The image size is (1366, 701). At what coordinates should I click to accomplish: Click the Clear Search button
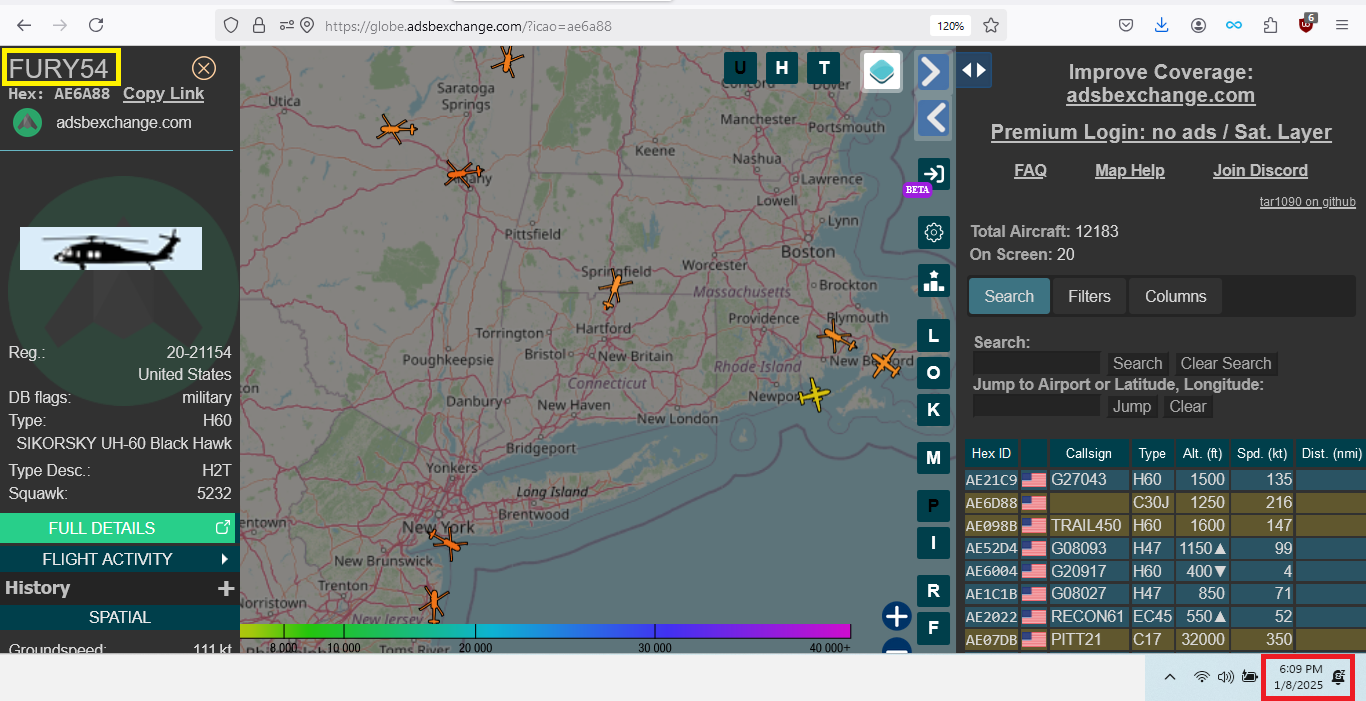coord(1226,364)
